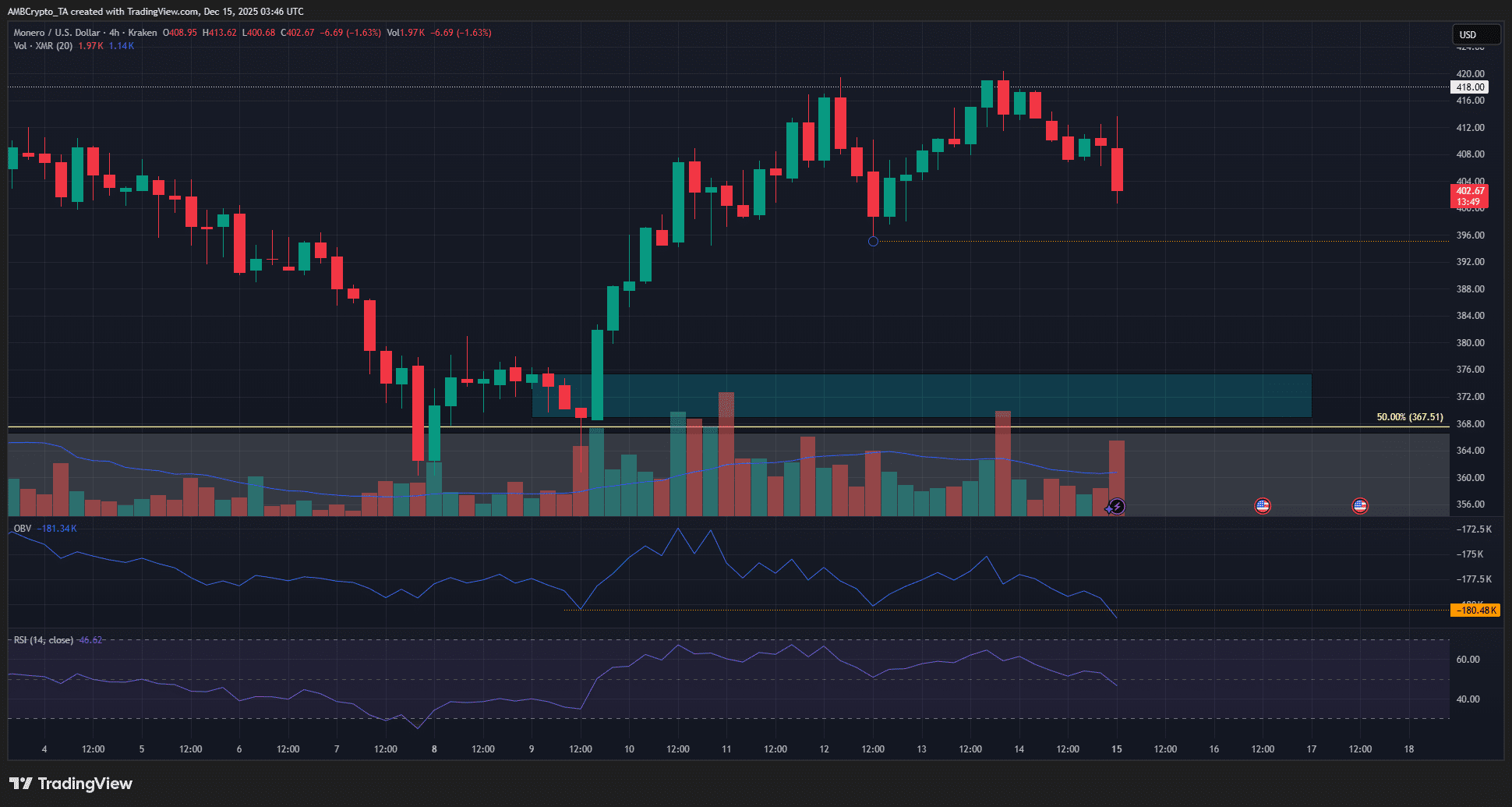Open the US flag economic event near Dec 16
The image size is (1512, 807).
pyautogui.click(x=1262, y=505)
